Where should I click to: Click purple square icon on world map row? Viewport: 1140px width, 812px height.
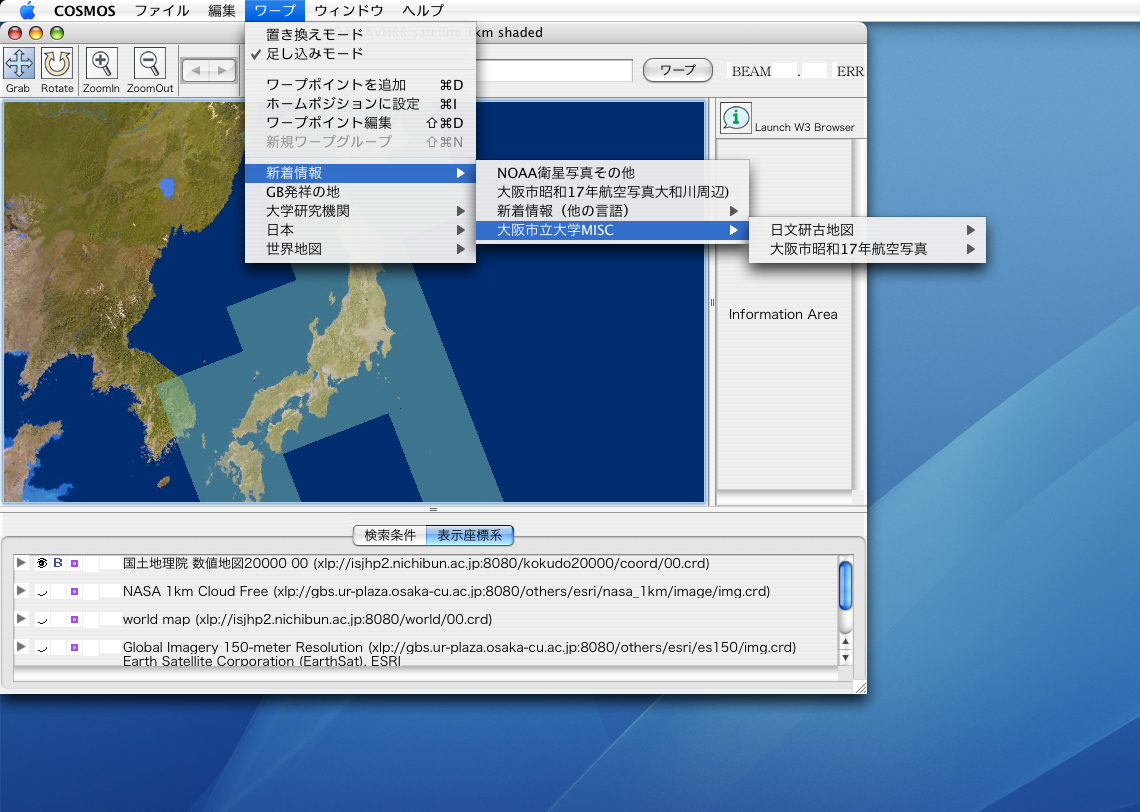[x=74, y=619]
